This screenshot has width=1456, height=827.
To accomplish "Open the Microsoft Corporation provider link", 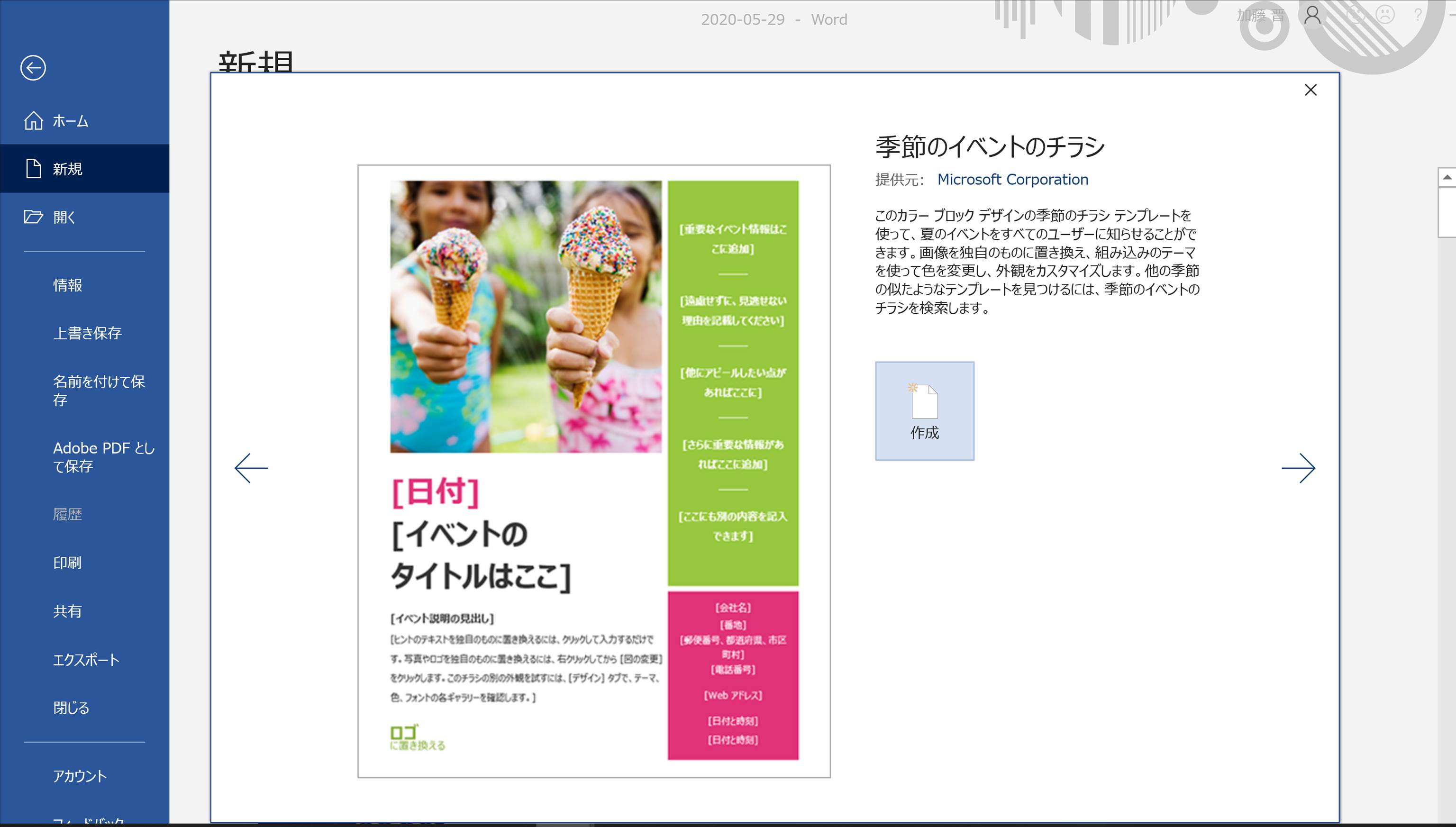I will pyautogui.click(x=1012, y=180).
